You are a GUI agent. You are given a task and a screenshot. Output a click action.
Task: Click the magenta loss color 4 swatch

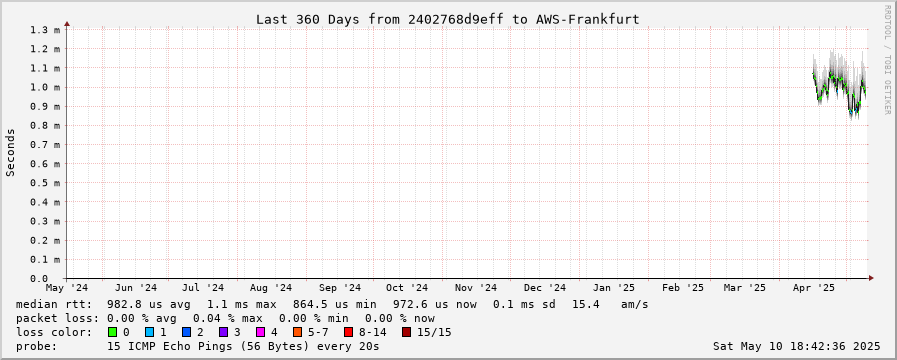260,332
